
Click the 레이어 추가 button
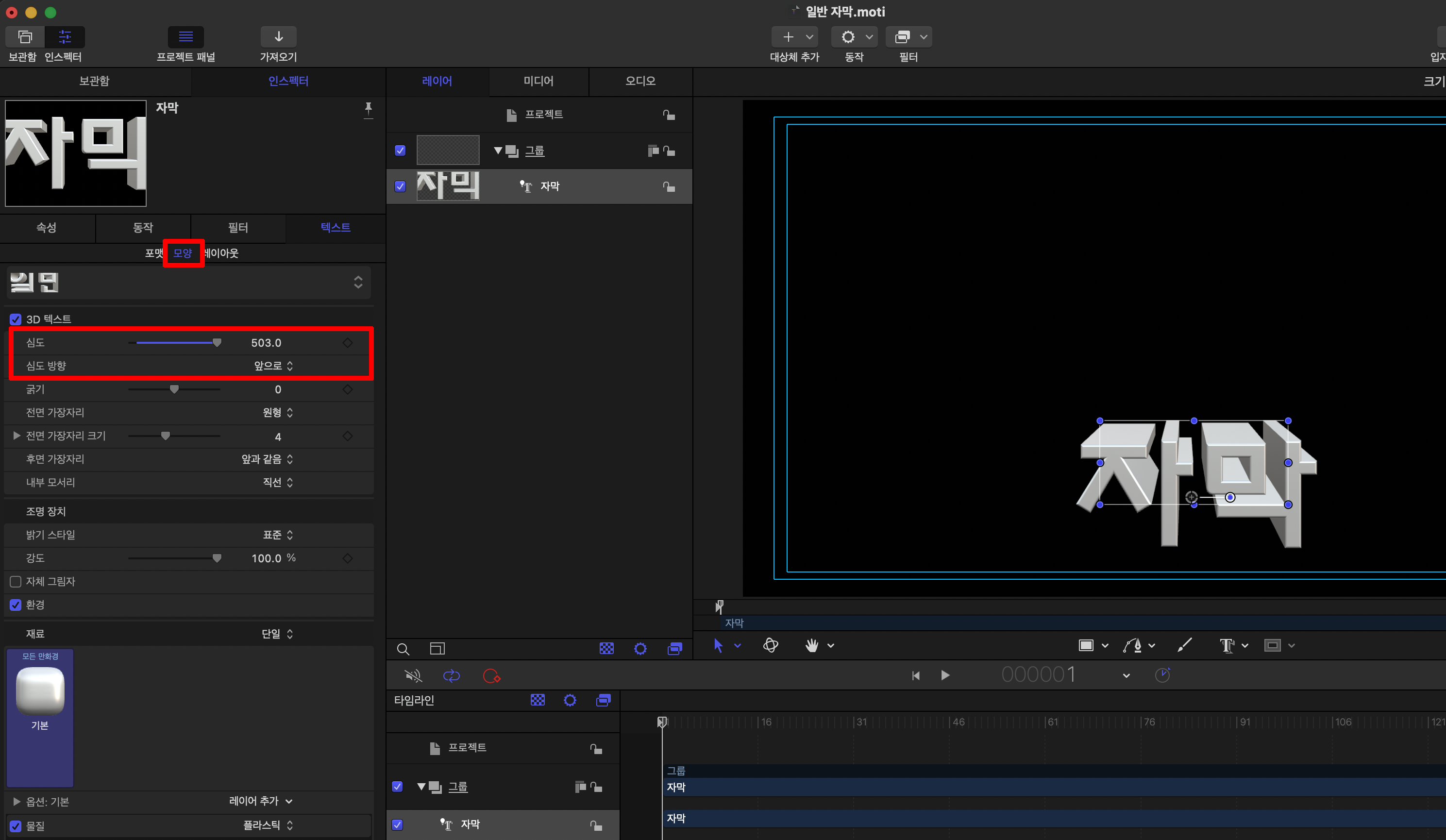coord(261,801)
